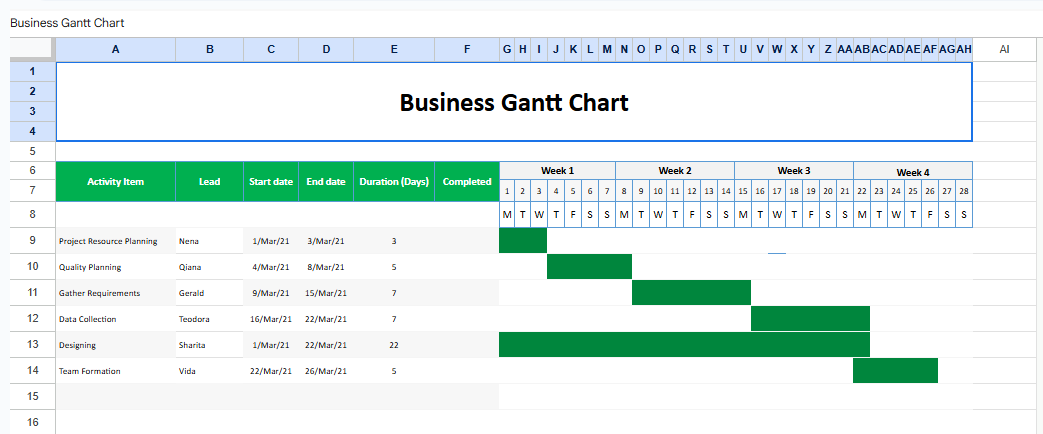Click the Week 3 timeline heading
Image resolution: width=1043 pixels, height=434 pixels.
coord(794,170)
